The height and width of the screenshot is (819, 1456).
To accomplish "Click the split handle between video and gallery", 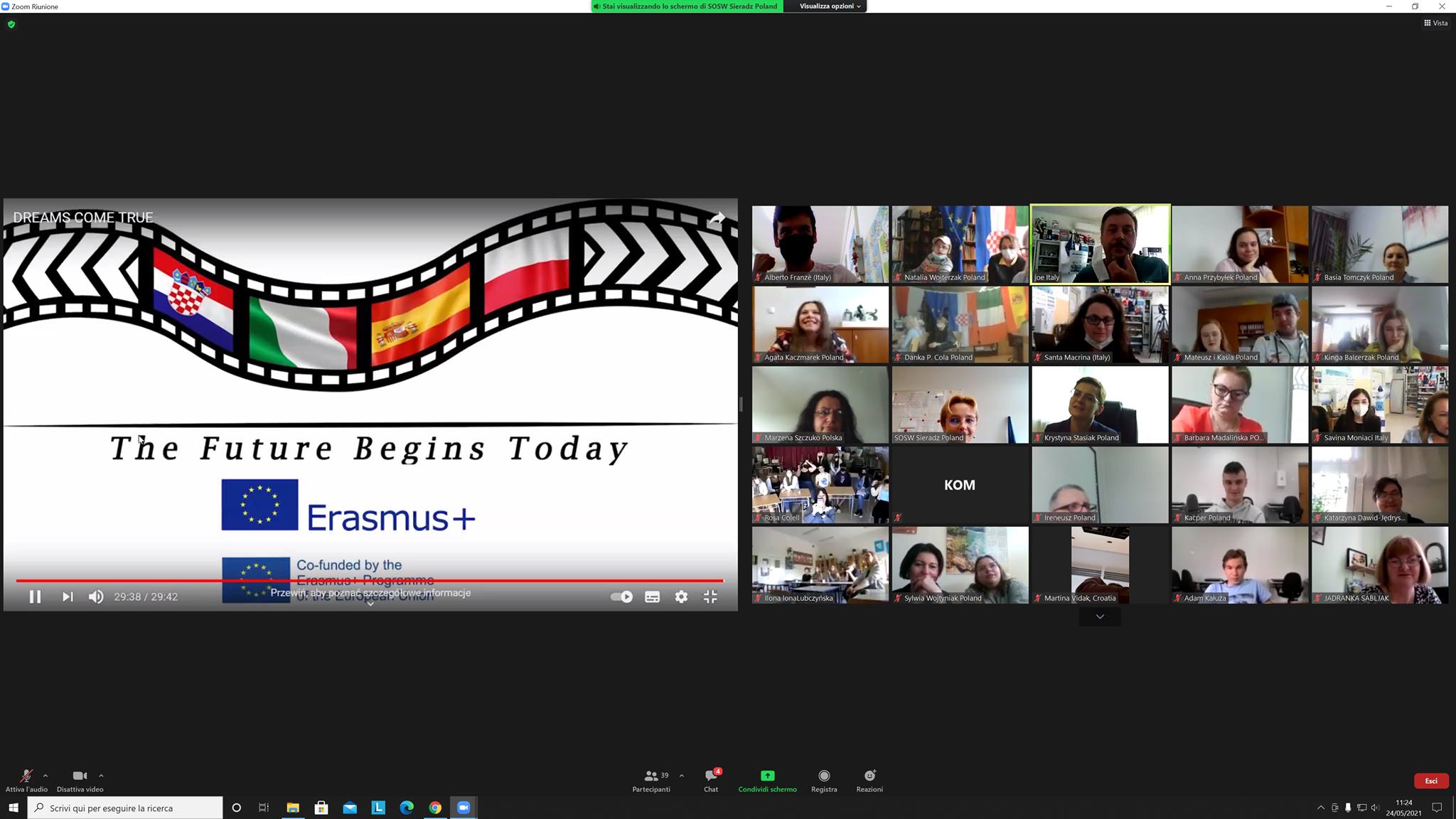I will click(x=741, y=404).
